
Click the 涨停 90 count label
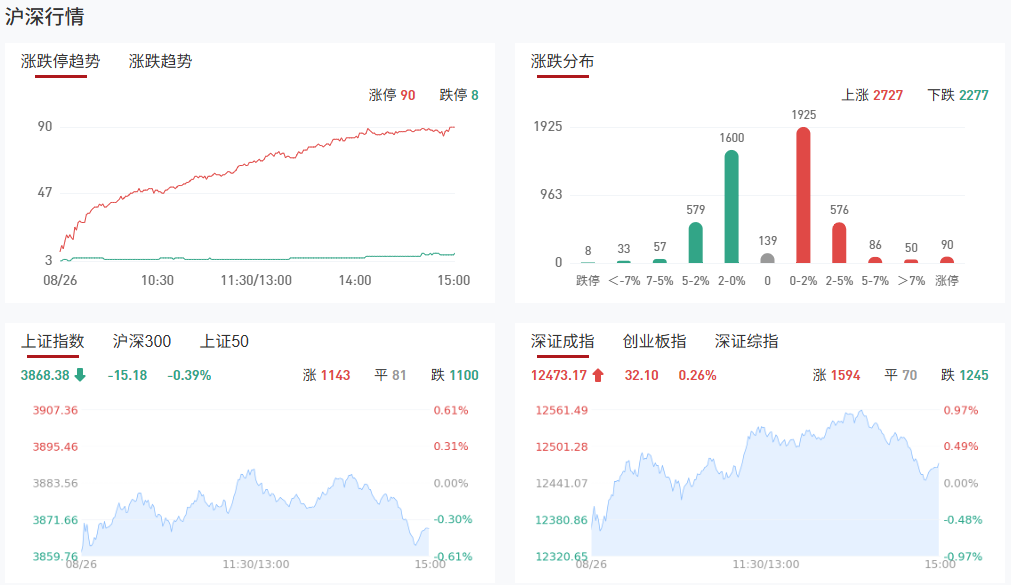tap(392, 95)
